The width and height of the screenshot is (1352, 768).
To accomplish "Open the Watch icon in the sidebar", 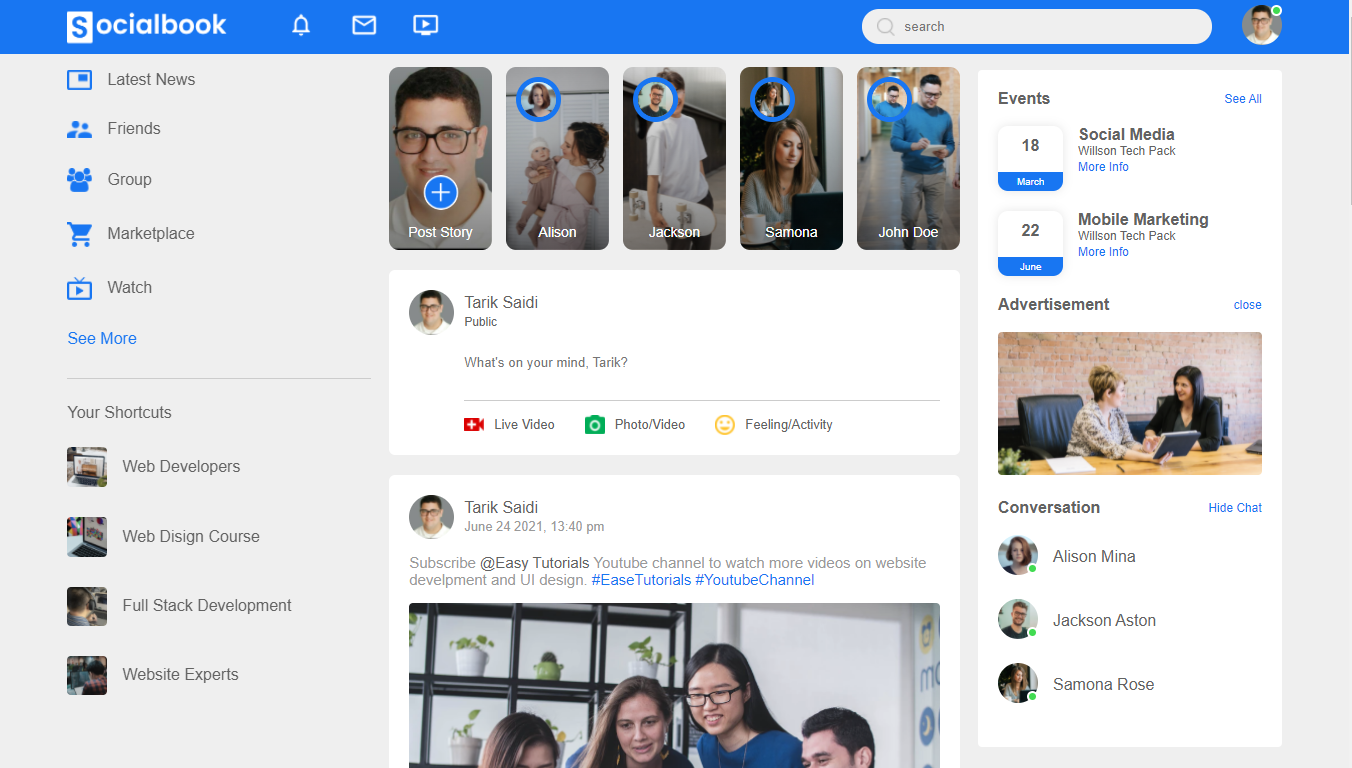I will click(79, 287).
